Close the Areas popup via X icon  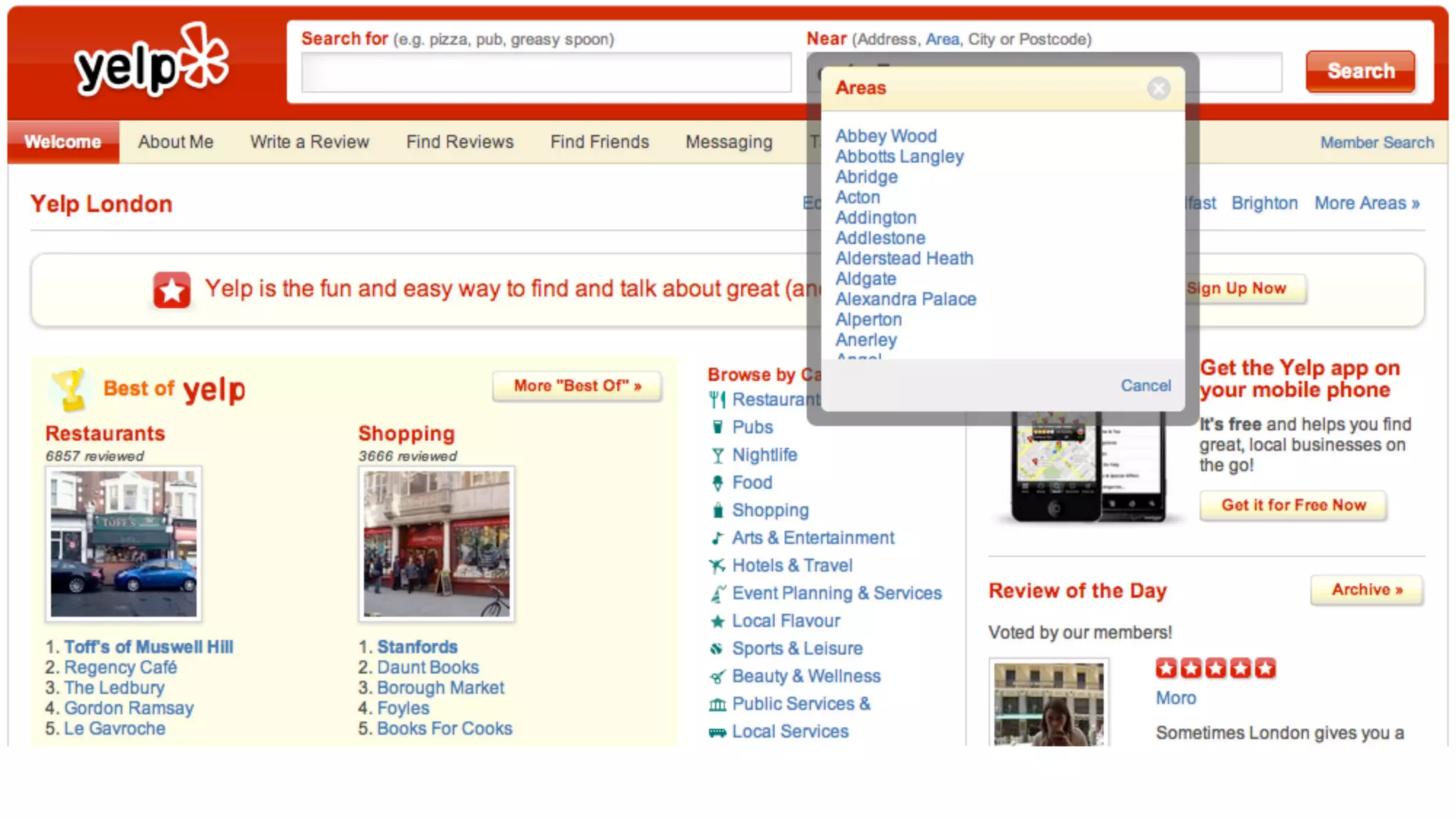(1158, 88)
